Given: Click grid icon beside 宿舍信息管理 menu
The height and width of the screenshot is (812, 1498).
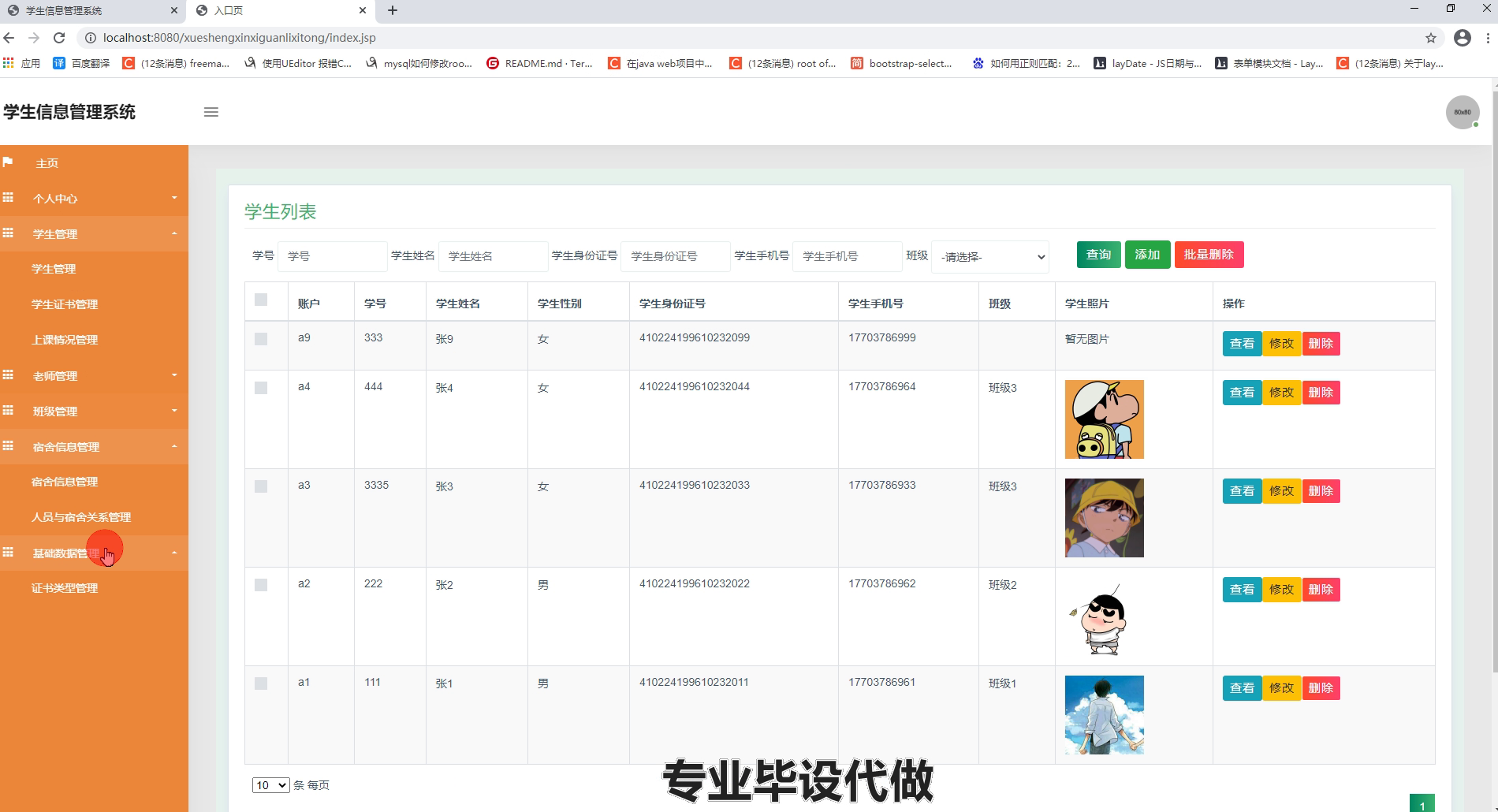Looking at the screenshot, I should [8, 446].
